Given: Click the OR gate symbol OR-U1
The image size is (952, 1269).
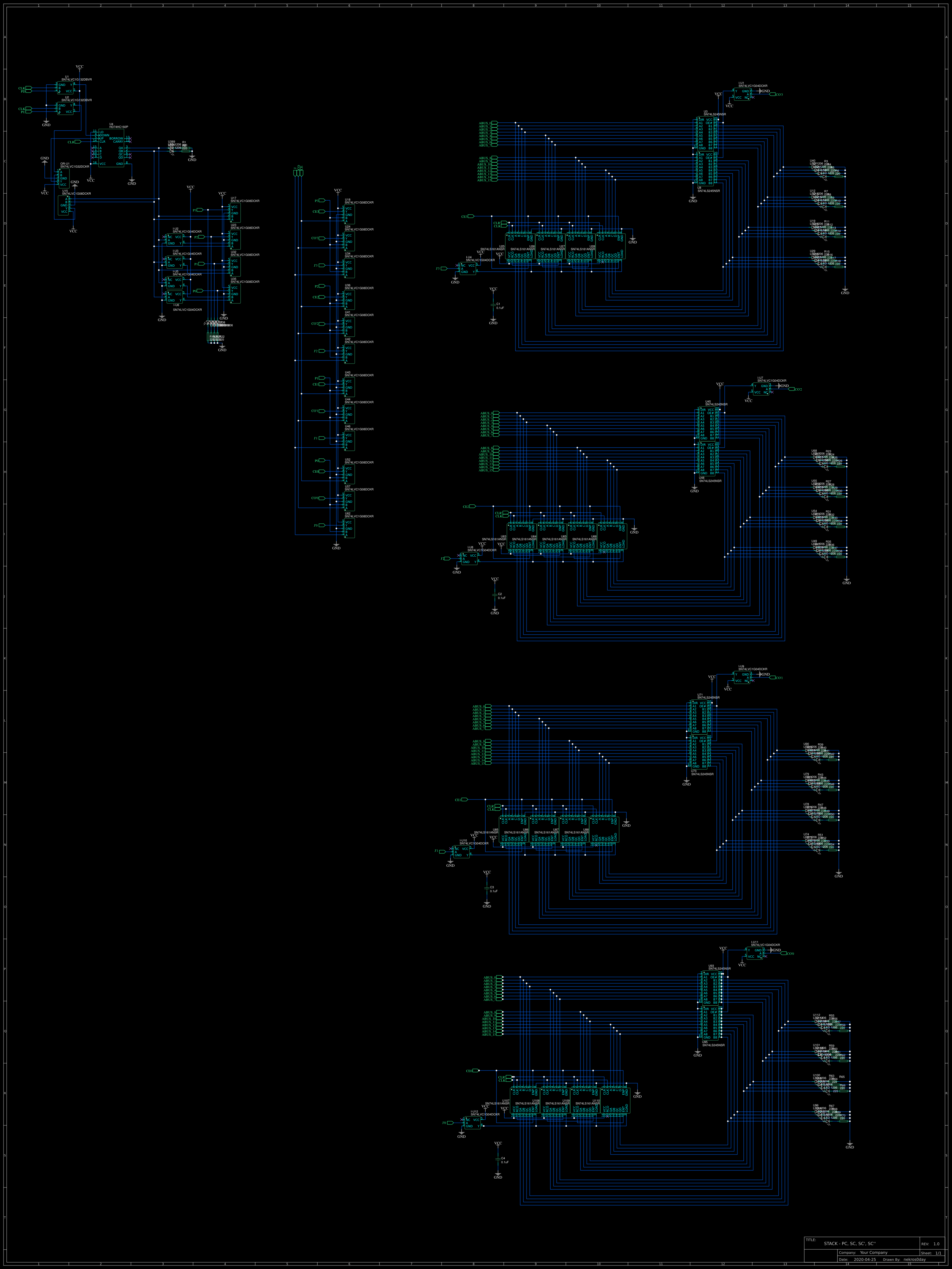Looking at the screenshot, I should [64, 179].
